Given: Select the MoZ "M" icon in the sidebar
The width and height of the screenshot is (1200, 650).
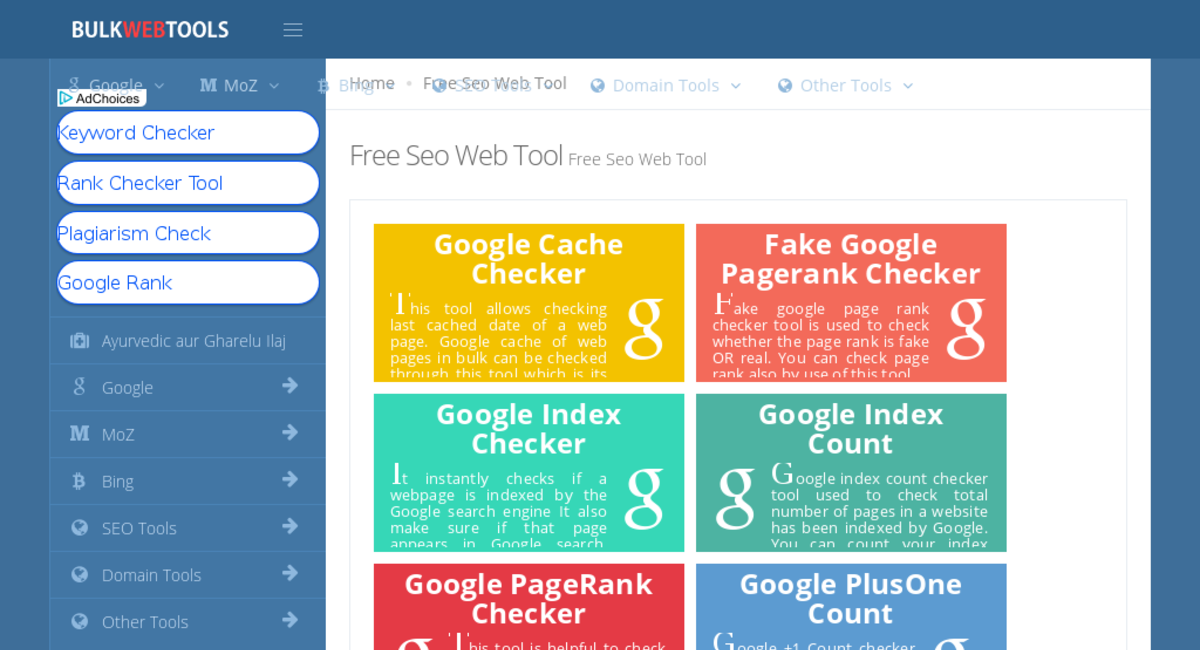Looking at the screenshot, I should (78, 433).
